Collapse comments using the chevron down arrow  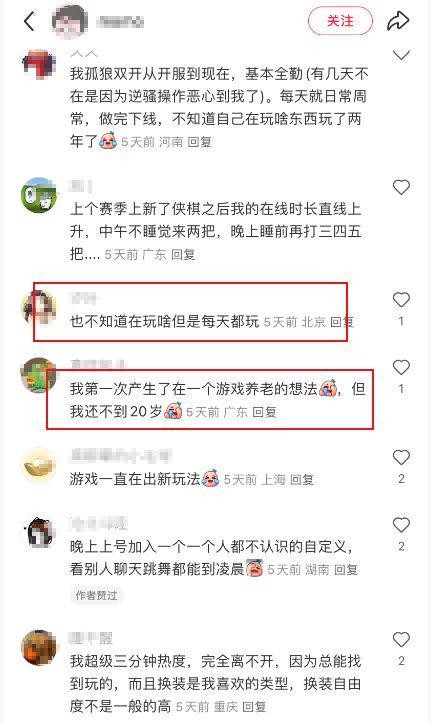[401, 55]
